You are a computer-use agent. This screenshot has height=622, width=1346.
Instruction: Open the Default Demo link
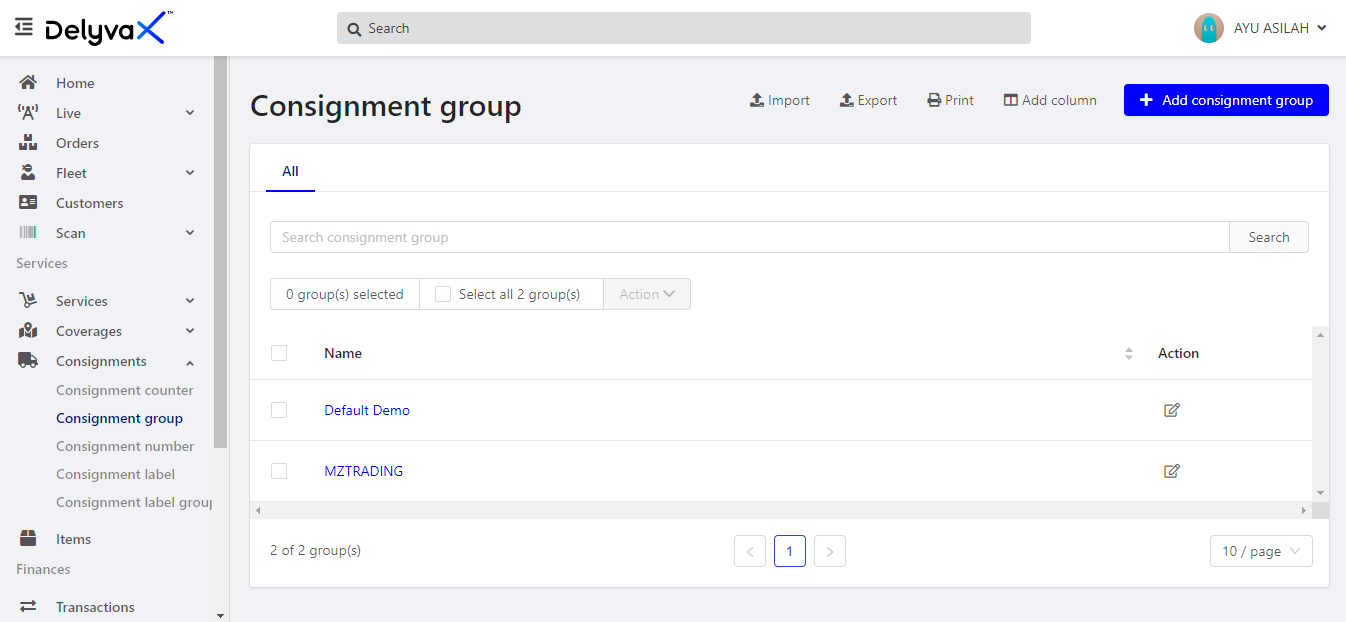coord(367,410)
